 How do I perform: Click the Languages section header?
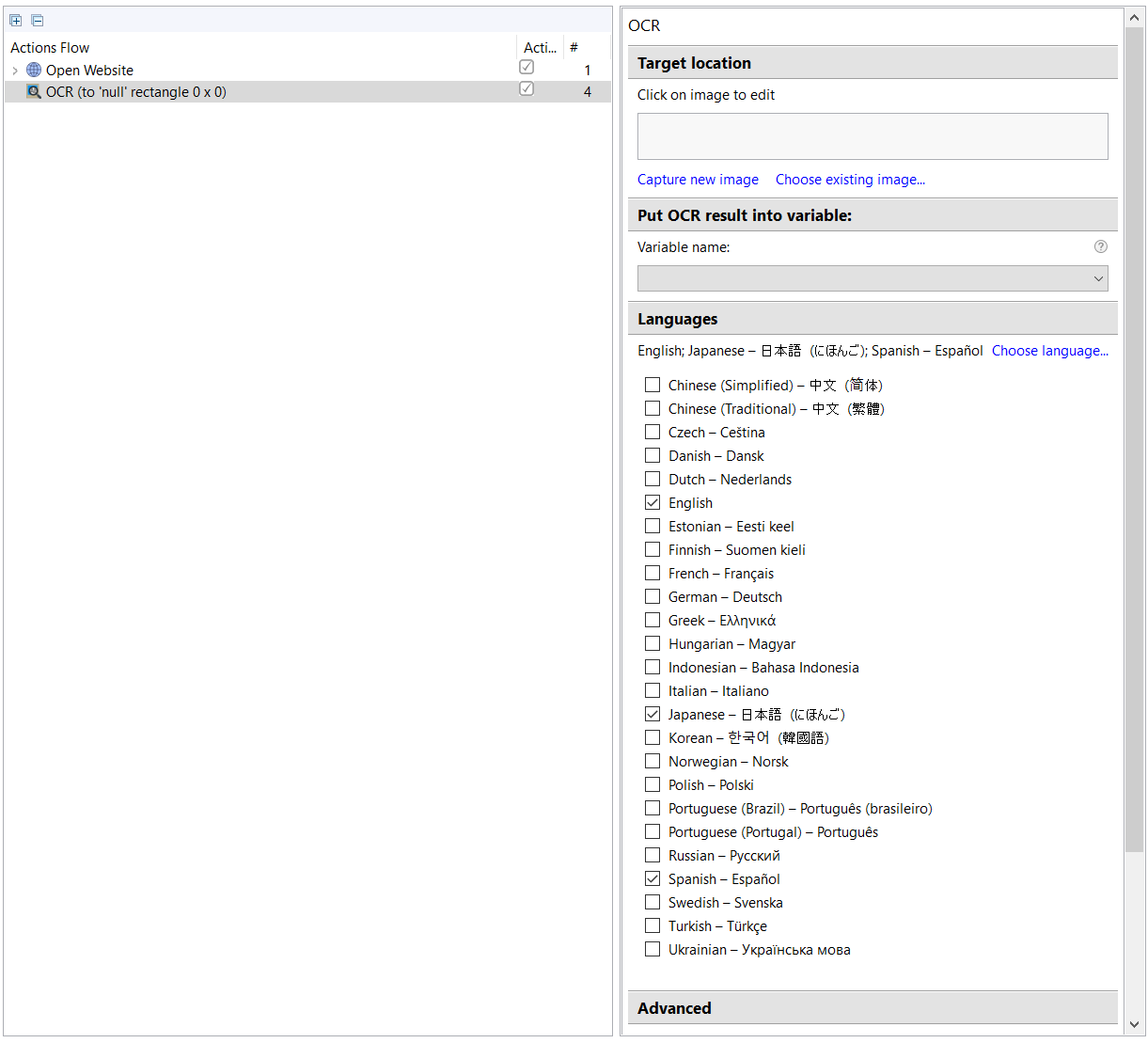coord(873,319)
